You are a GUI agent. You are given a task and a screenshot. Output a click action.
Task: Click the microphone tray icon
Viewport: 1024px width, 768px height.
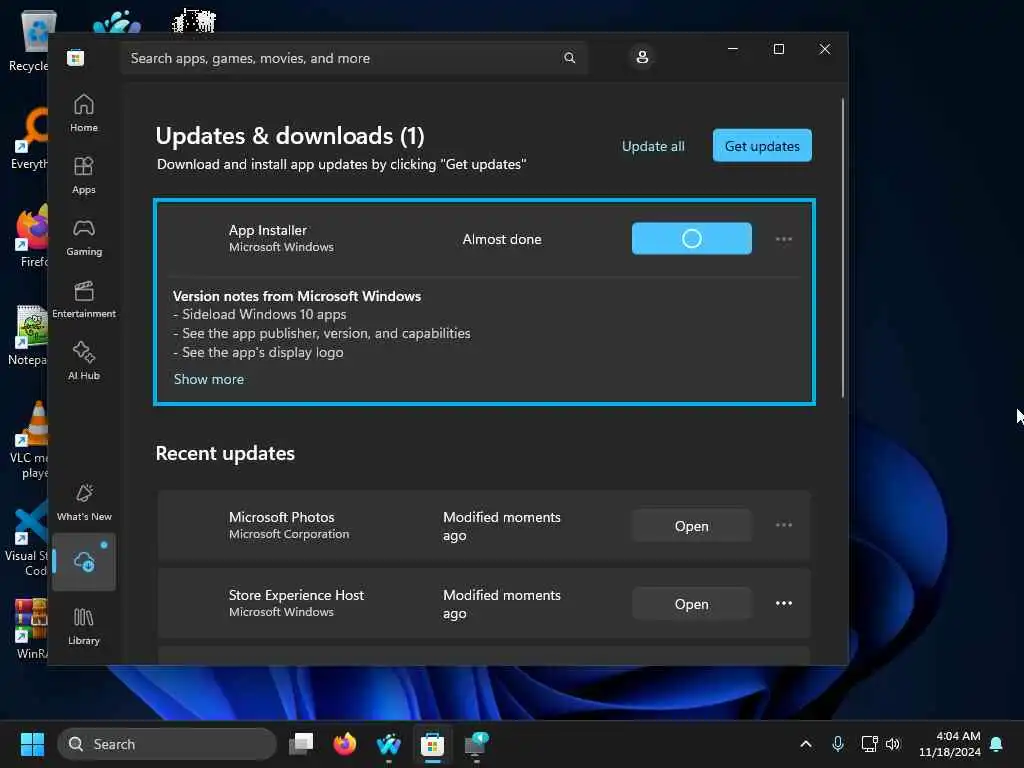point(838,744)
